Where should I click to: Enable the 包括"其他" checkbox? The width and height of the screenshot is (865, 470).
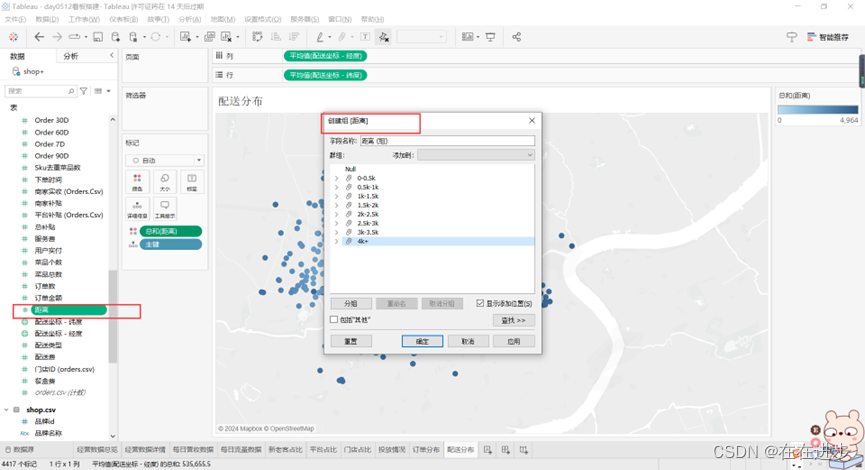click(334, 319)
